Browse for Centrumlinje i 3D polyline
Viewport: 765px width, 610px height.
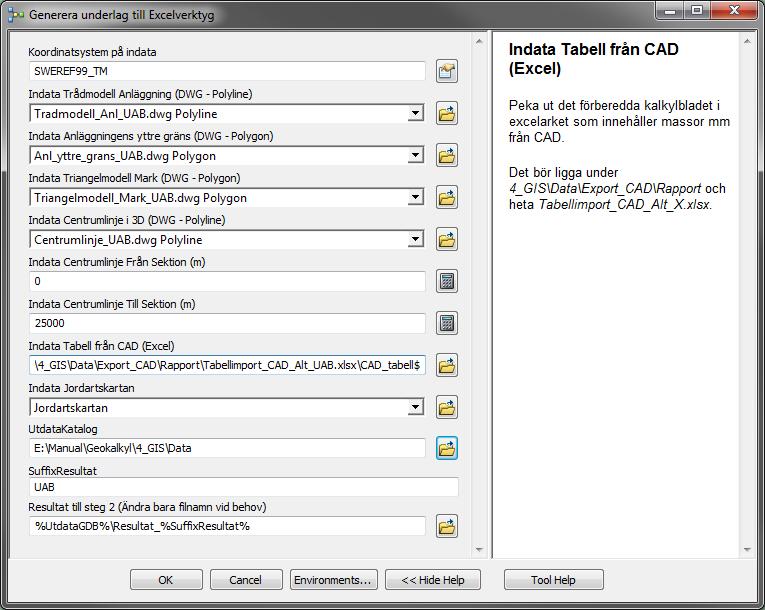pos(446,240)
